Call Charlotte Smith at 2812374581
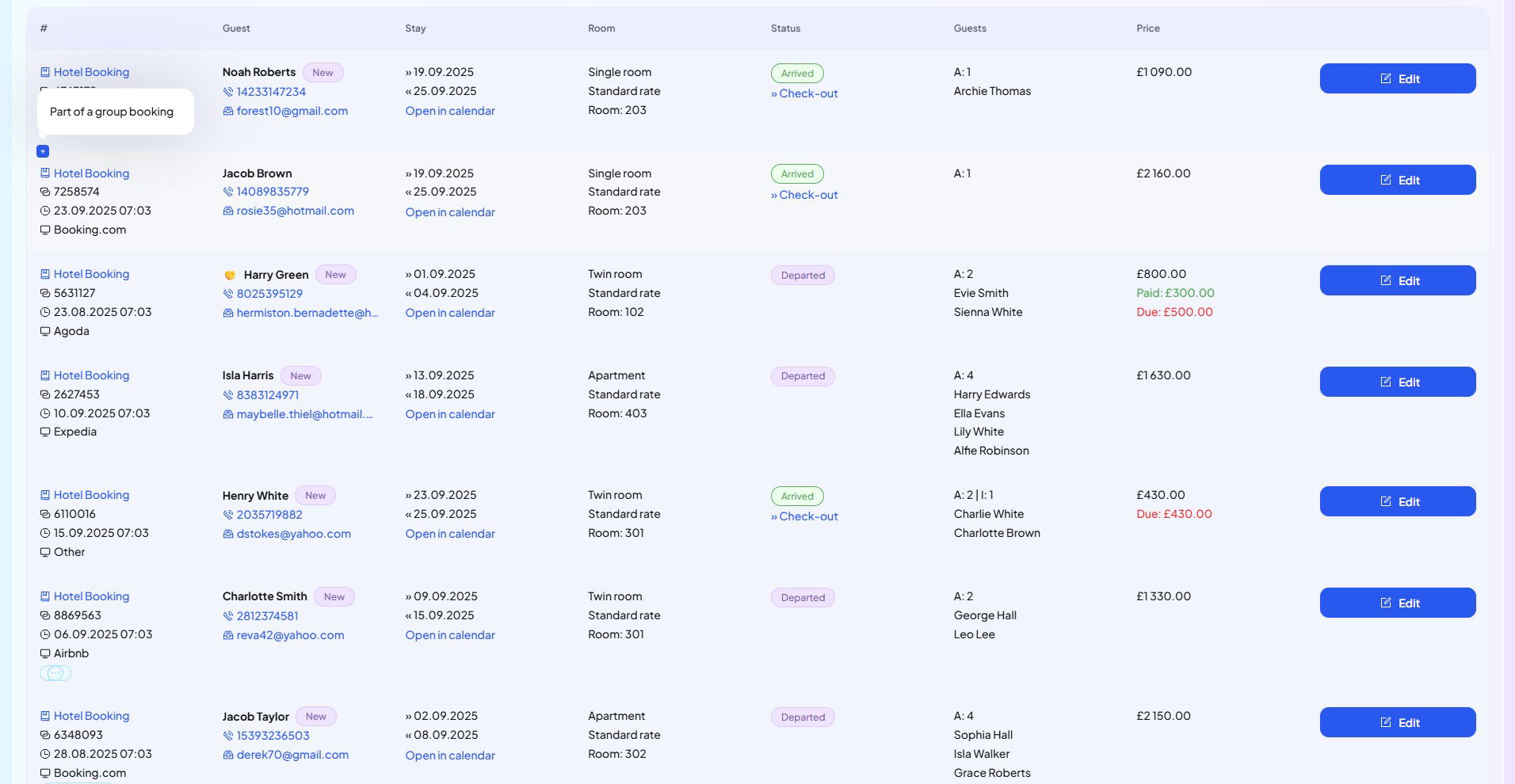Screen dimensions: 1515x784 click(267, 616)
